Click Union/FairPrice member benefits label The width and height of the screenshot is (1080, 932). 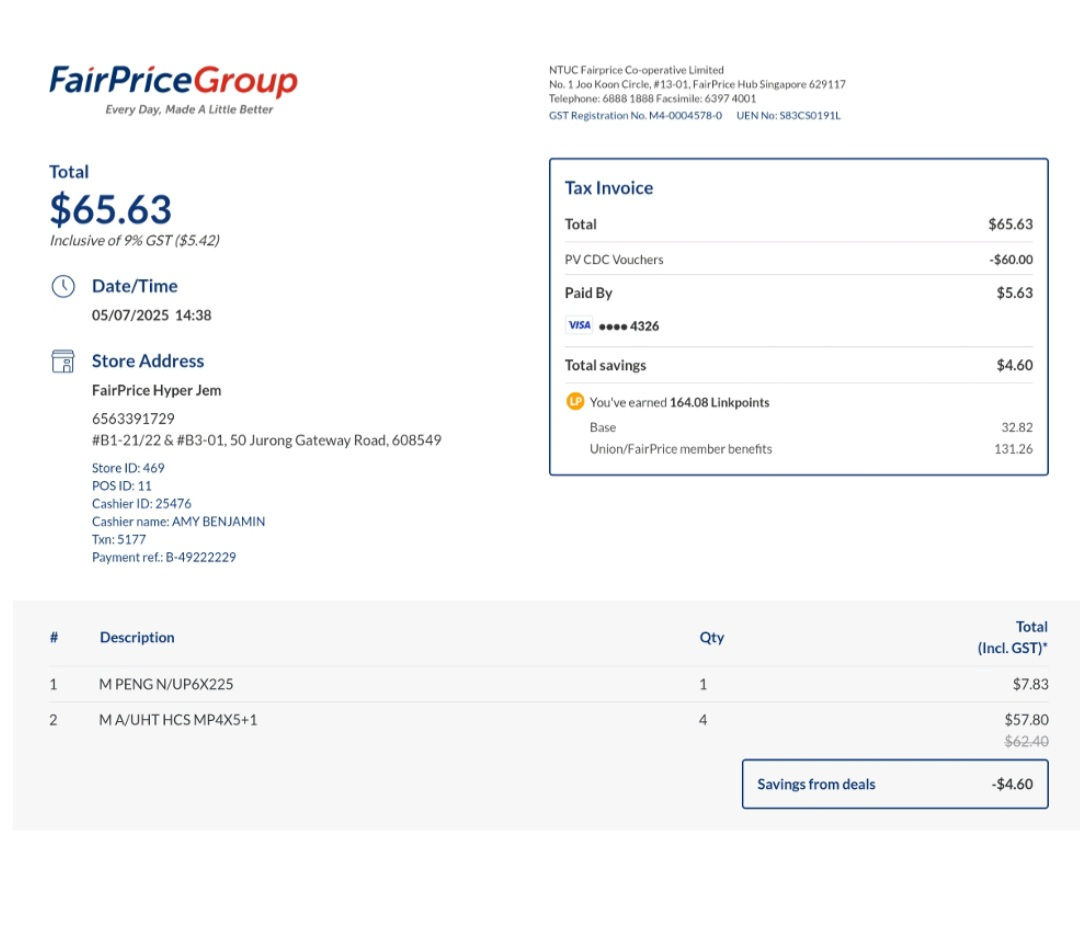click(x=681, y=449)
